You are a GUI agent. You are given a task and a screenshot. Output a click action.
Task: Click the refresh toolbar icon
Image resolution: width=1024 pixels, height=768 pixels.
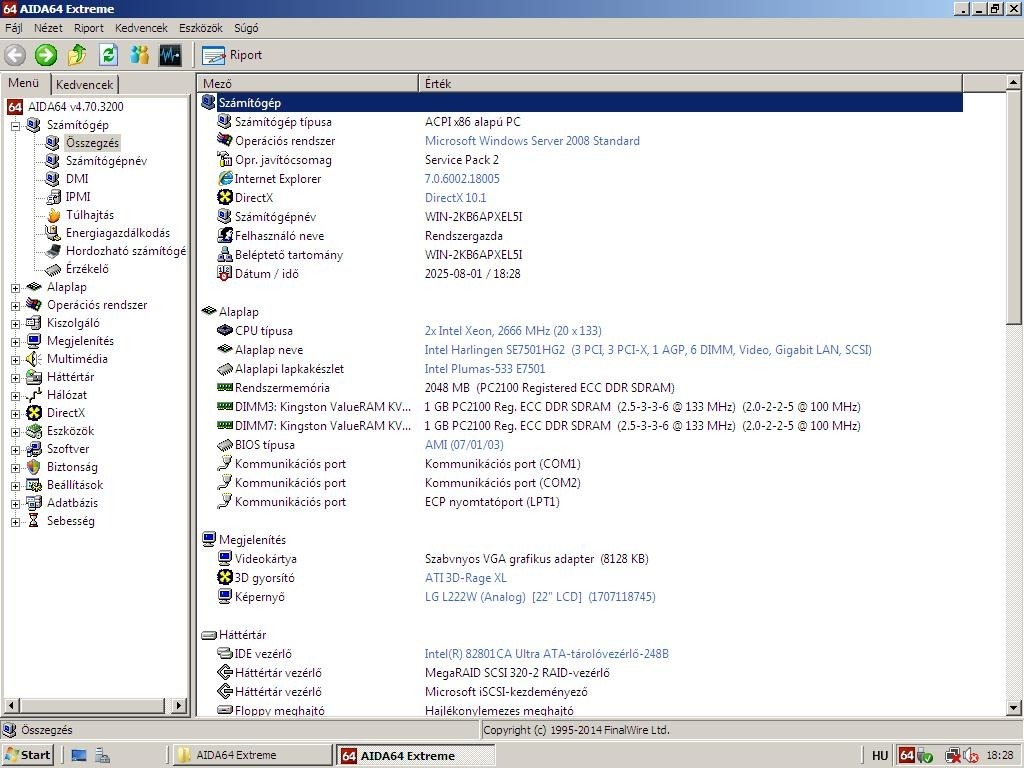click(x=108, y=55)
